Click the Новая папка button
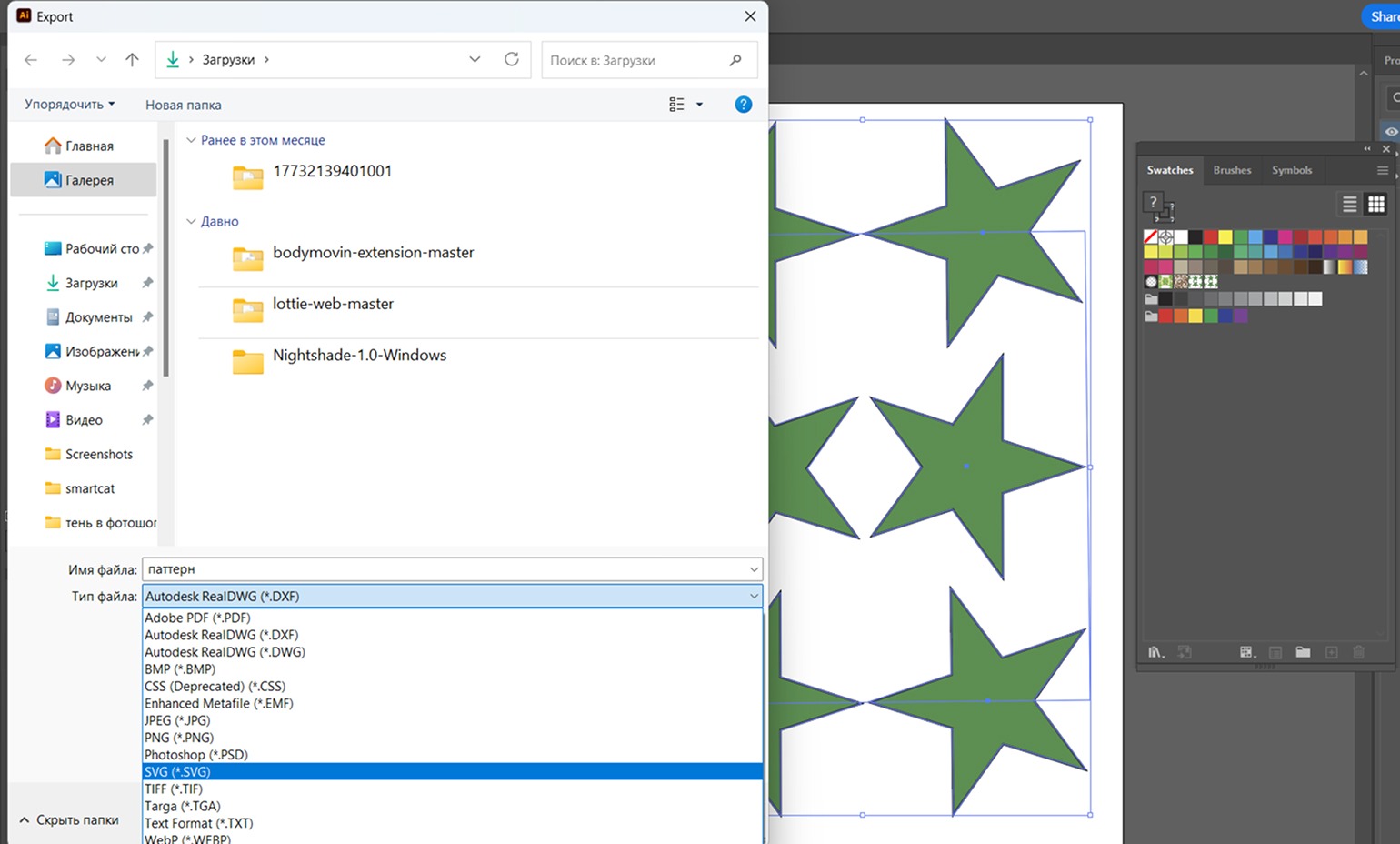The image size is (1400, 844). (184, 105)
